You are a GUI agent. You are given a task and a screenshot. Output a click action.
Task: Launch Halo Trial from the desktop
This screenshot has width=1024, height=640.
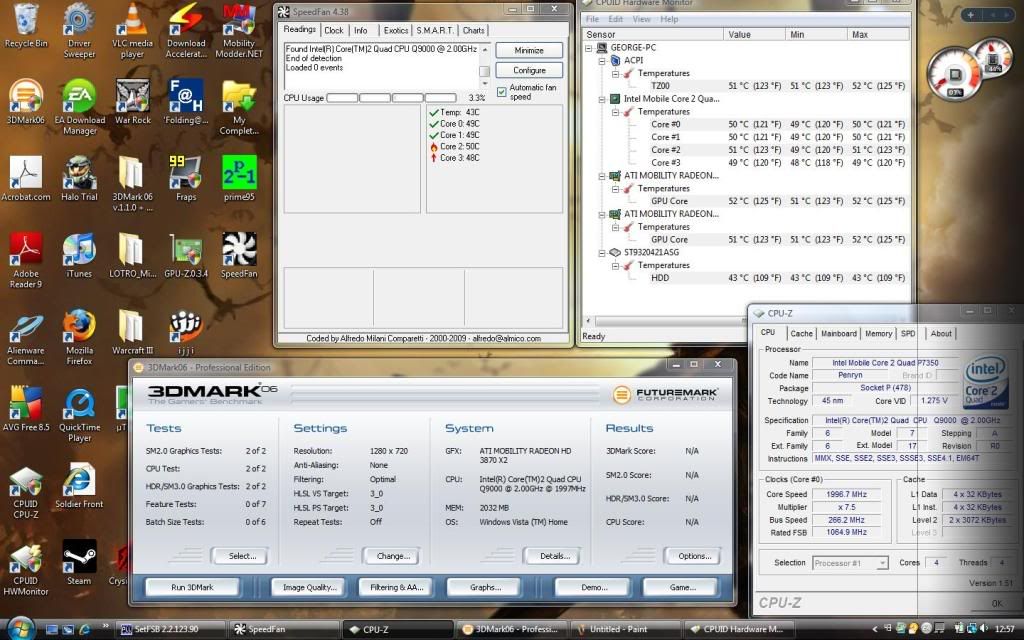pos(79,178)
